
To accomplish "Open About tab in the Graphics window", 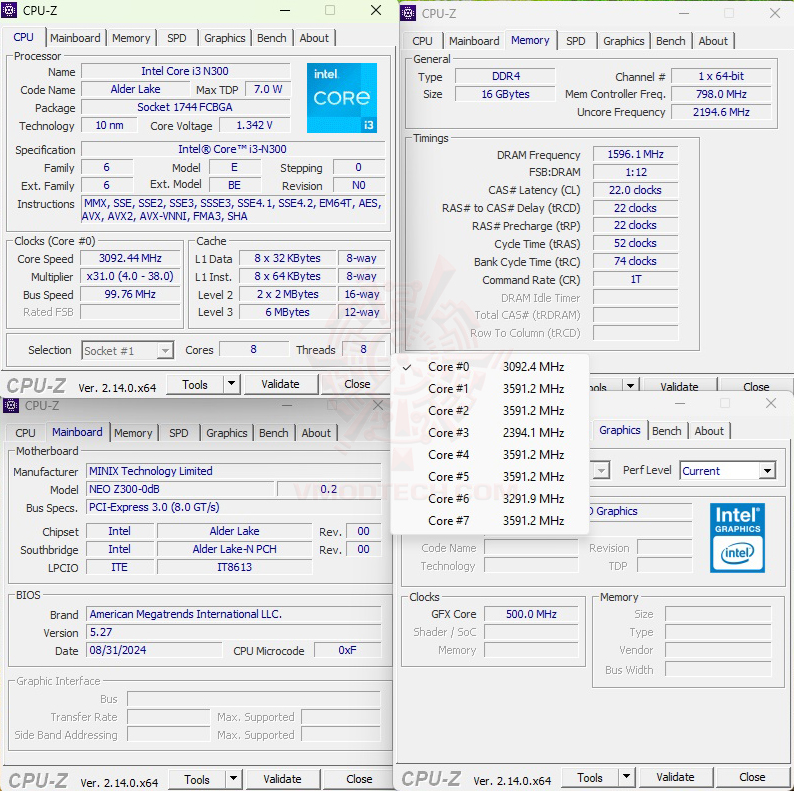I will pos(709,431).
